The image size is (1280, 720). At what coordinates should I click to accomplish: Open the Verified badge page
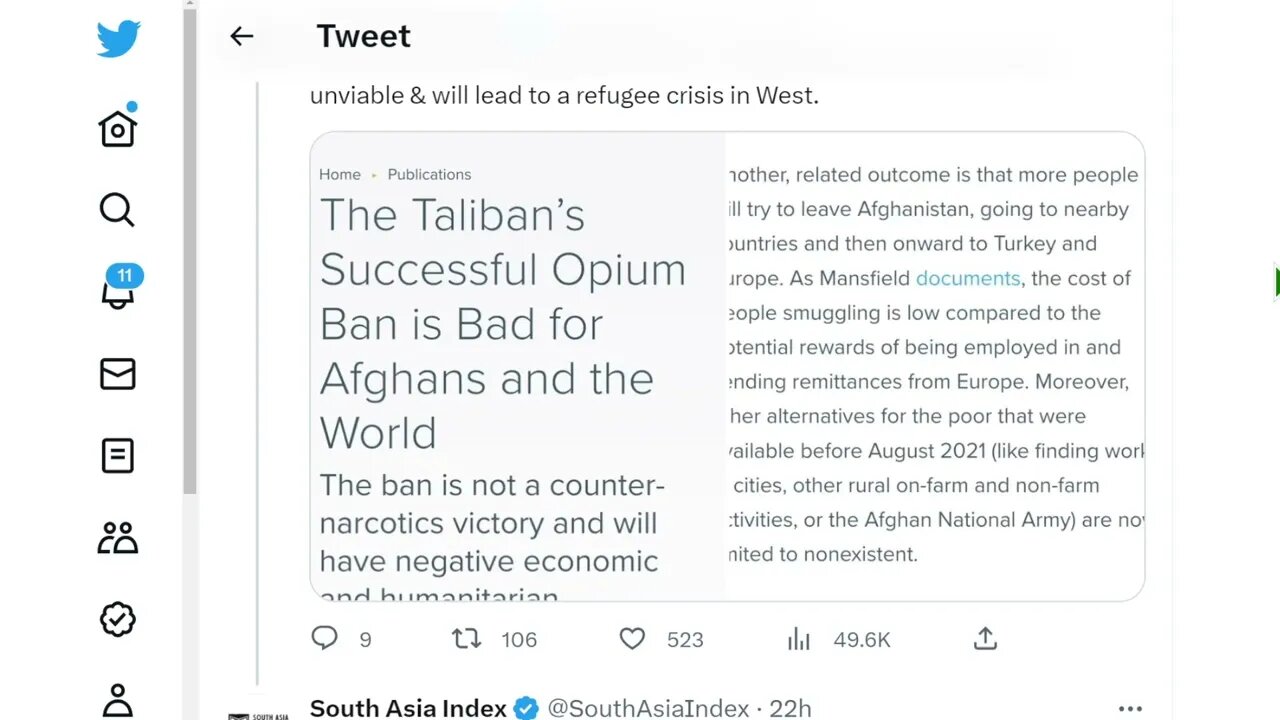[x=118, y=620]
